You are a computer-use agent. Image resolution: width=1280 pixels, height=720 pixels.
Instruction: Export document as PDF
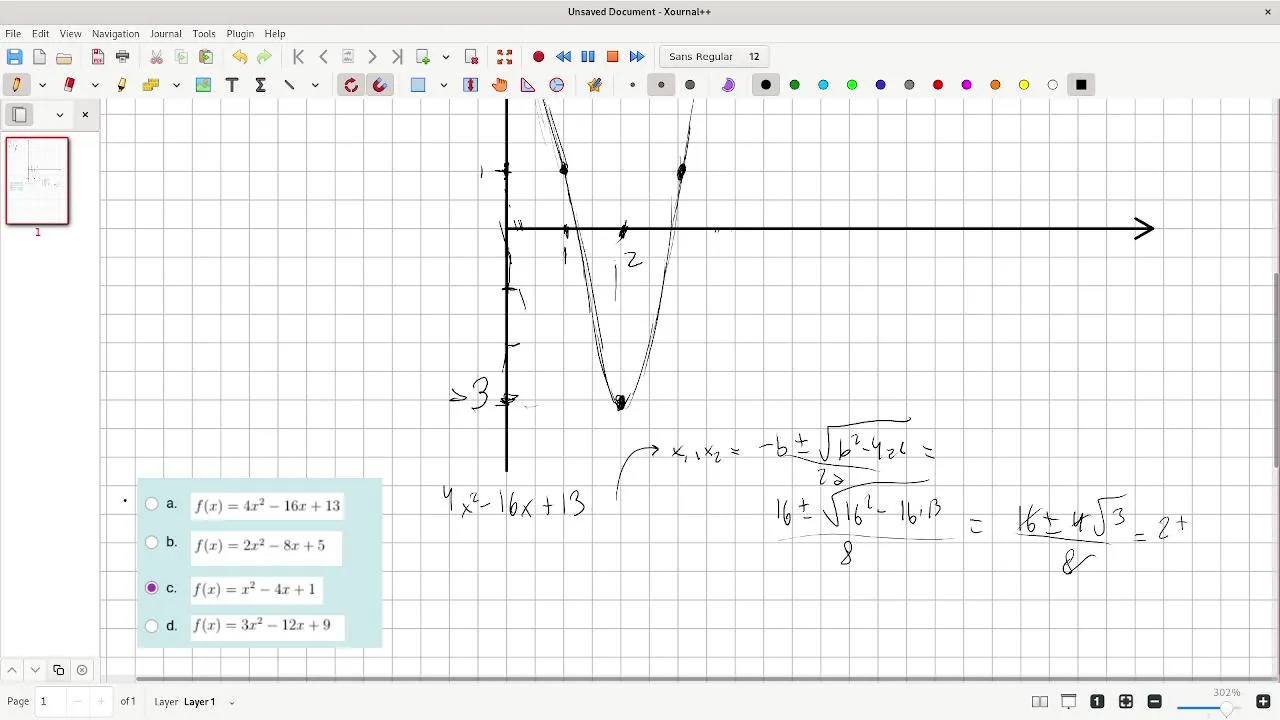pyautogui.click(x=98, y=57)
